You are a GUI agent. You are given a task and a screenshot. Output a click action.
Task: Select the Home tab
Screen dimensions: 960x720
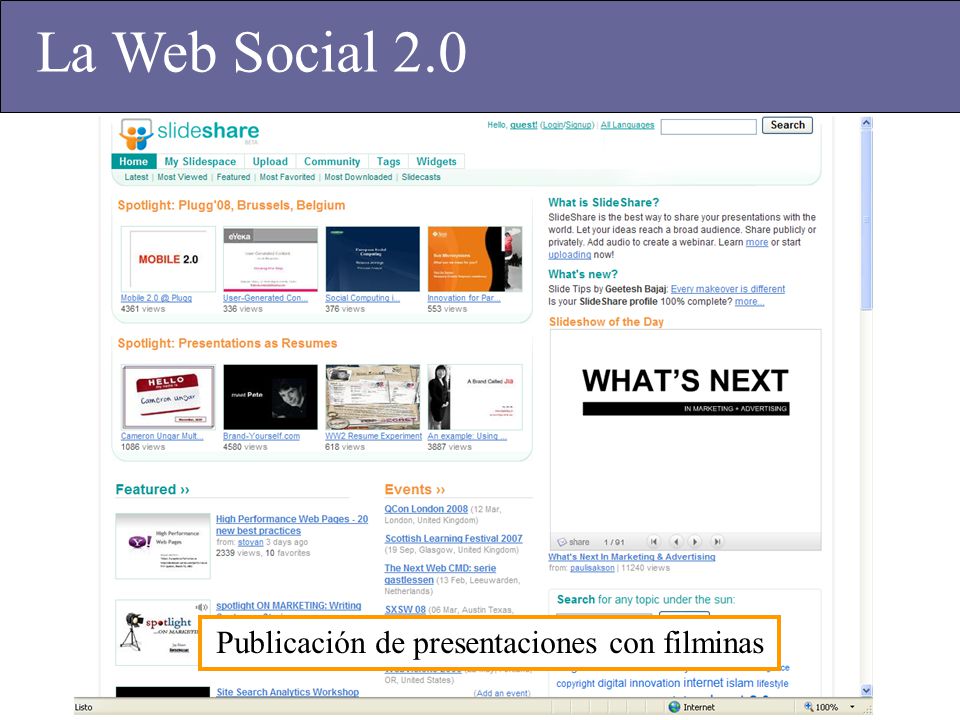point(133,161)
